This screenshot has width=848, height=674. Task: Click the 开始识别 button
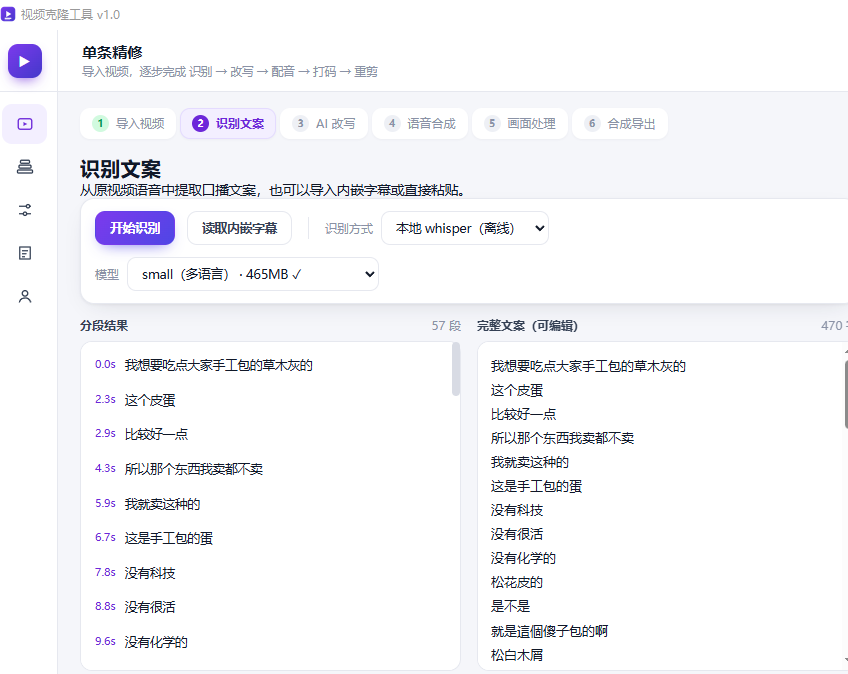coord(135,228)
